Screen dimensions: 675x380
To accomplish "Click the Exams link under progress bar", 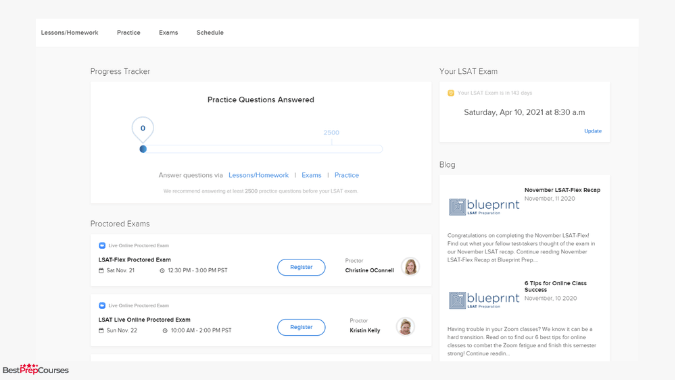I will pos(311,175).
